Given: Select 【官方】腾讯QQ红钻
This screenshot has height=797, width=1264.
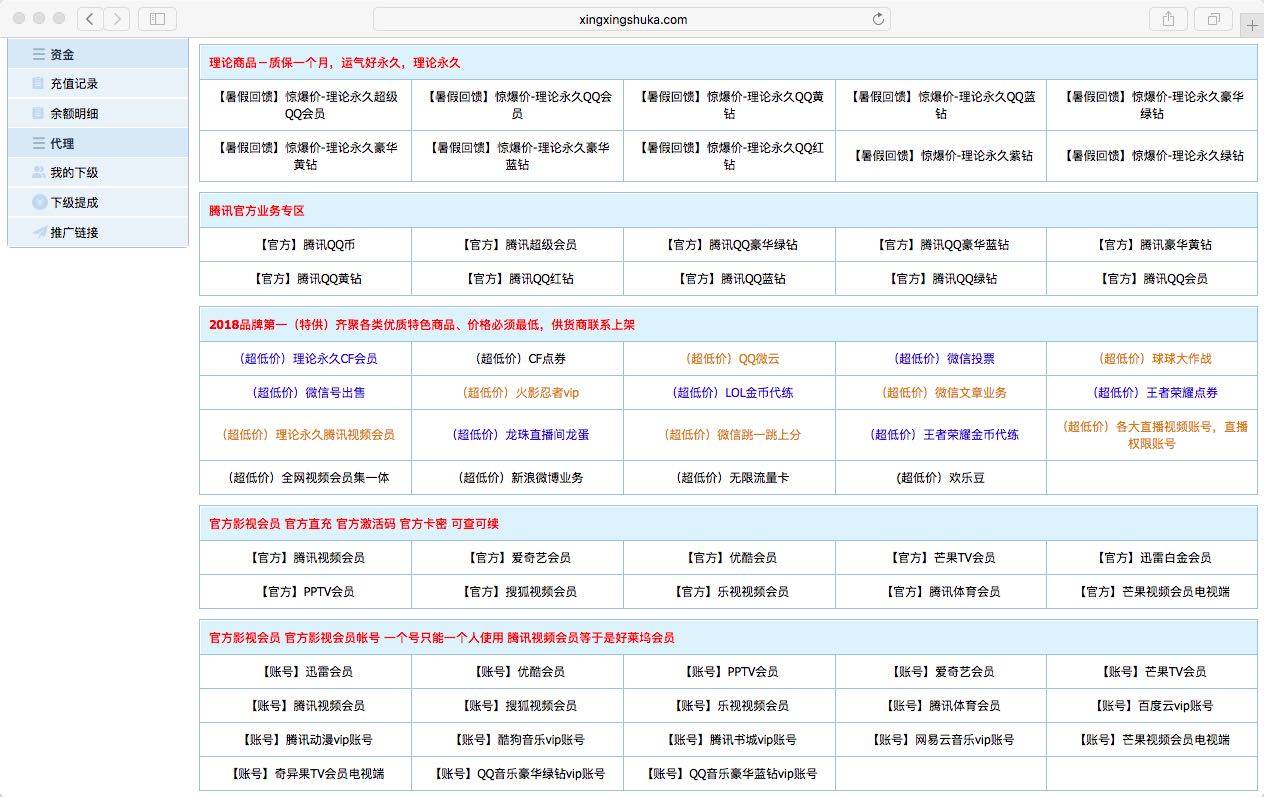Looking at the screenshot, I should click(x=517, y=279).
